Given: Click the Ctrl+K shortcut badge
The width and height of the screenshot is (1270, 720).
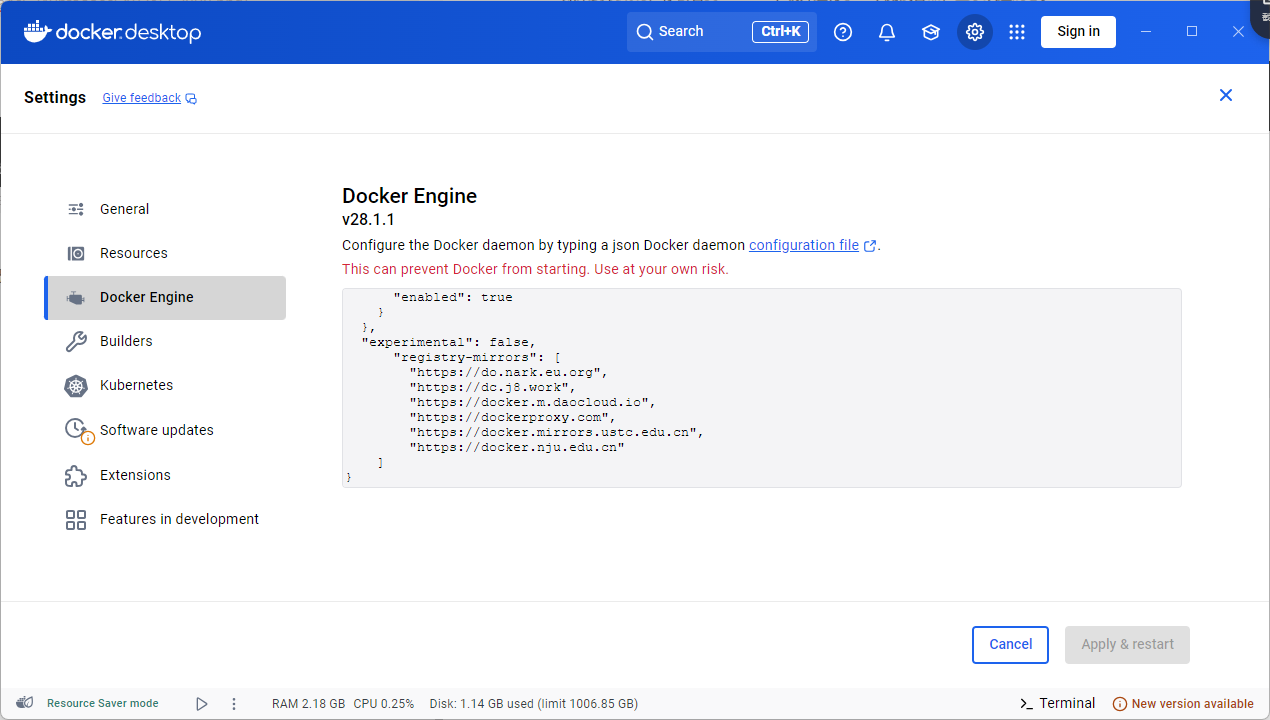Looking at the screenshot, I should pyautogui.click(x=780, y=32).
